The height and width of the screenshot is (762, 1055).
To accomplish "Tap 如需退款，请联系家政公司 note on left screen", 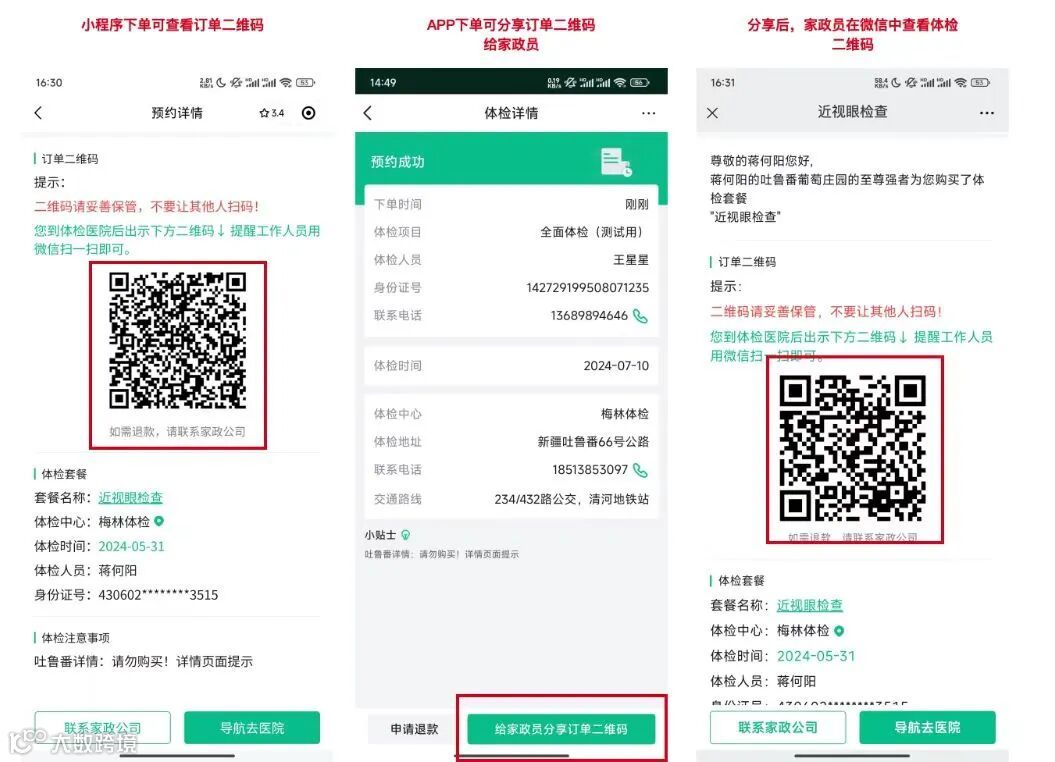I will 178,432.
